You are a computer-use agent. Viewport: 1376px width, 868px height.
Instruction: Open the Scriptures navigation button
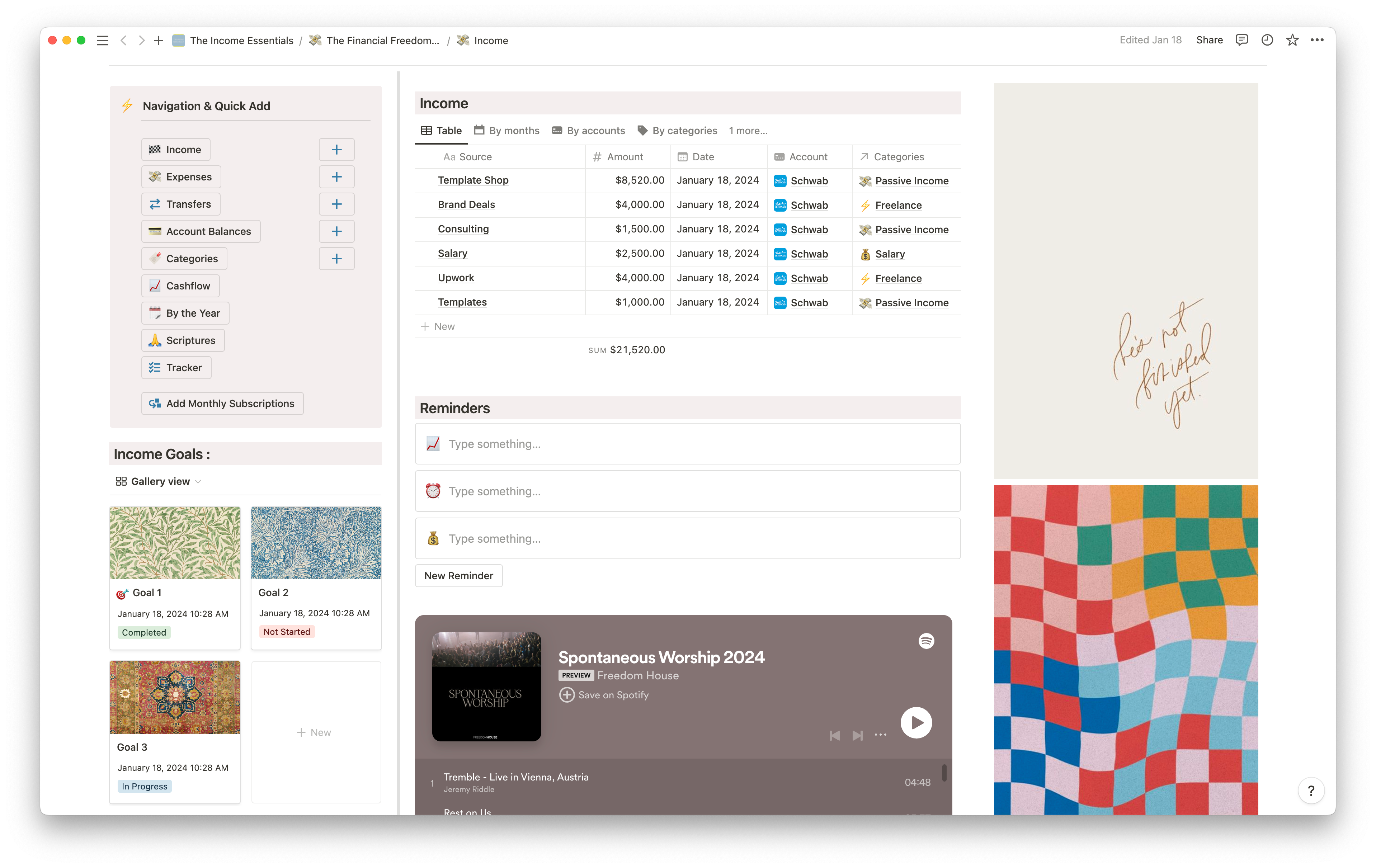coord(183,341)
